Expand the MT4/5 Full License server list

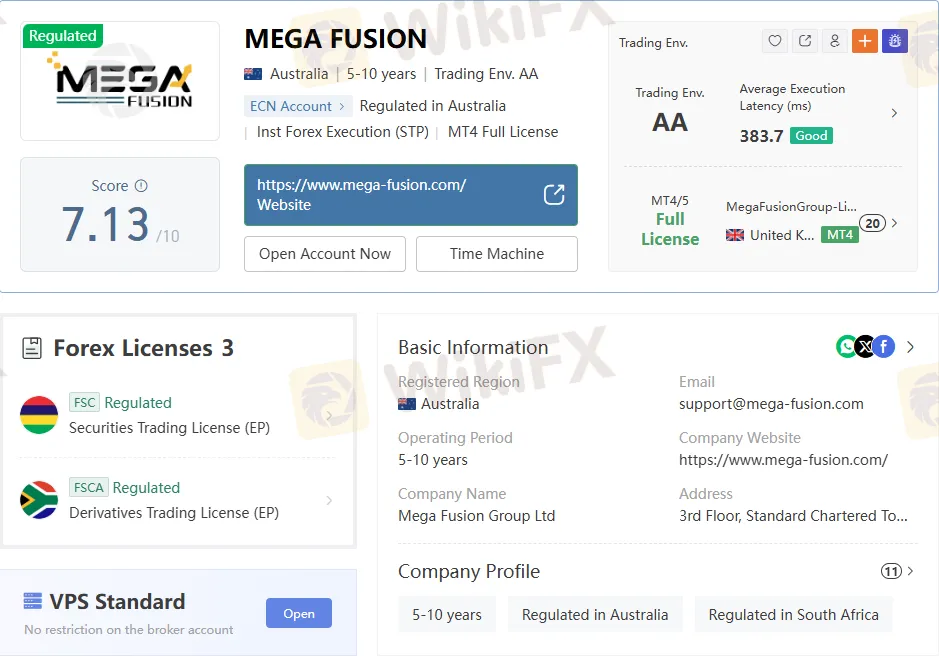[x=894, y=223]
